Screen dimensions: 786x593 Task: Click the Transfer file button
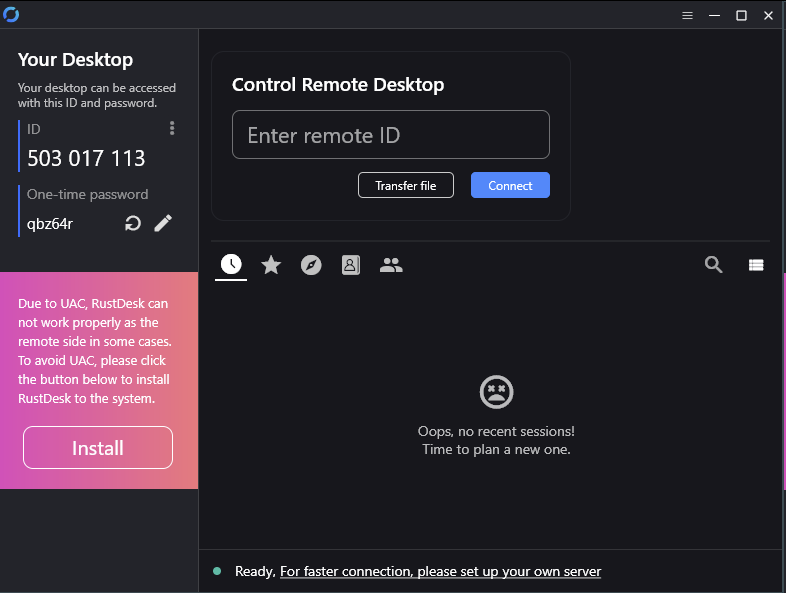pyautogui.click(x=405, y=185)
